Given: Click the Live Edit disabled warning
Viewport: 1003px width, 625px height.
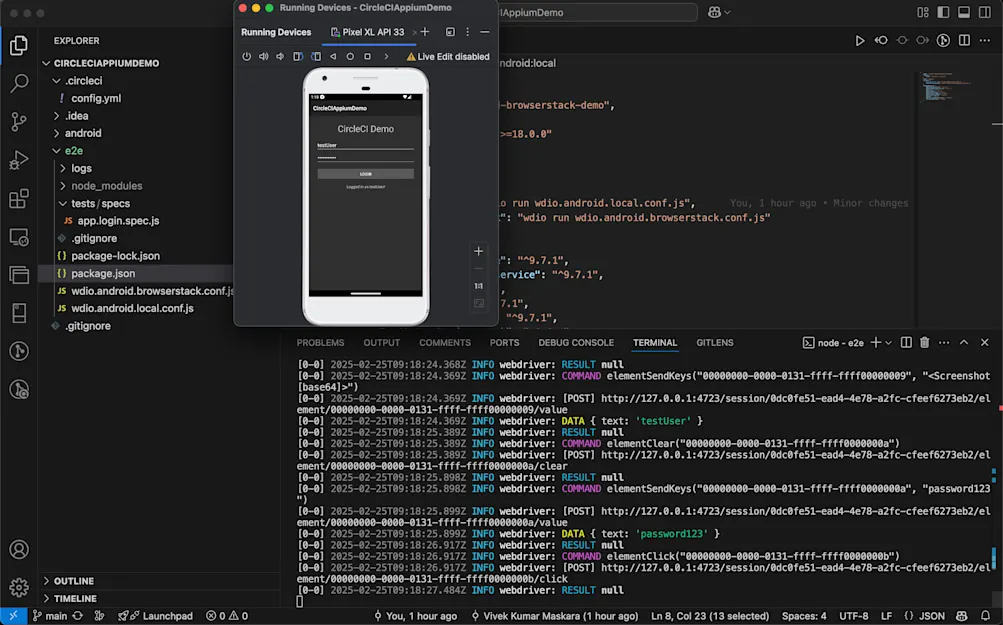Looking at the screenshot, I should (x=446, y=56).
